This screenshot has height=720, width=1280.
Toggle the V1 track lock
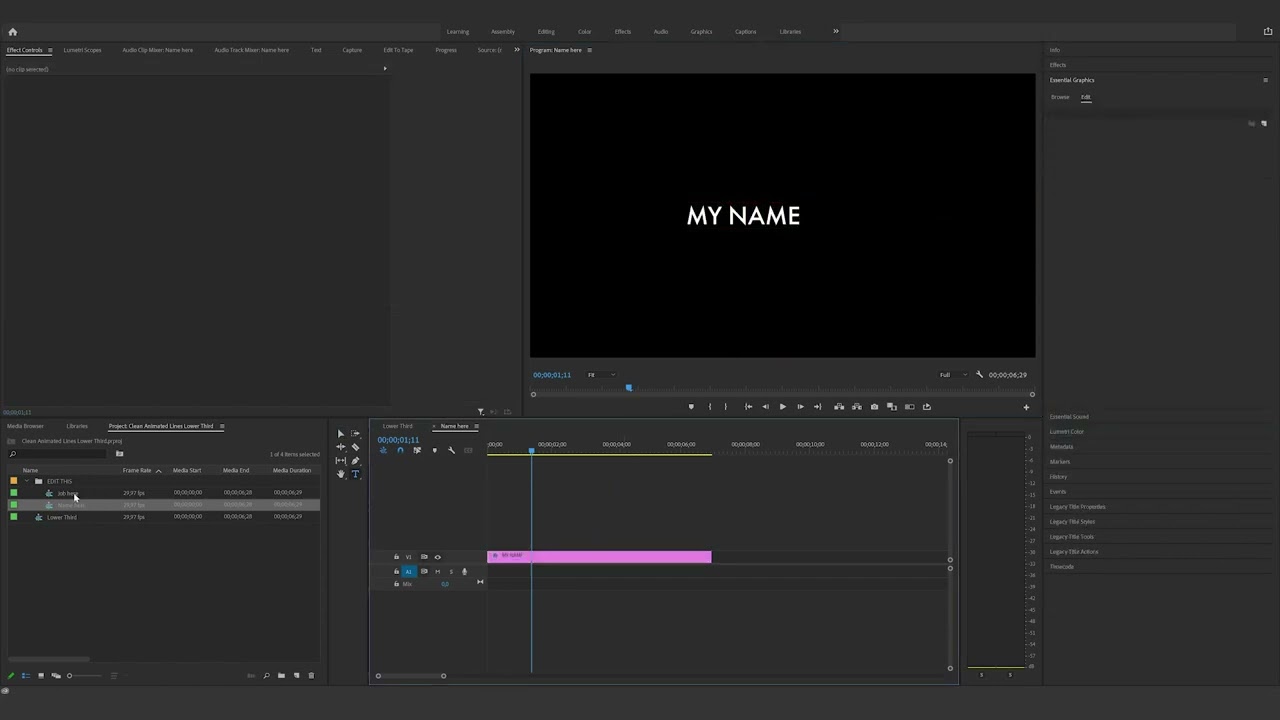coord(396,557)
